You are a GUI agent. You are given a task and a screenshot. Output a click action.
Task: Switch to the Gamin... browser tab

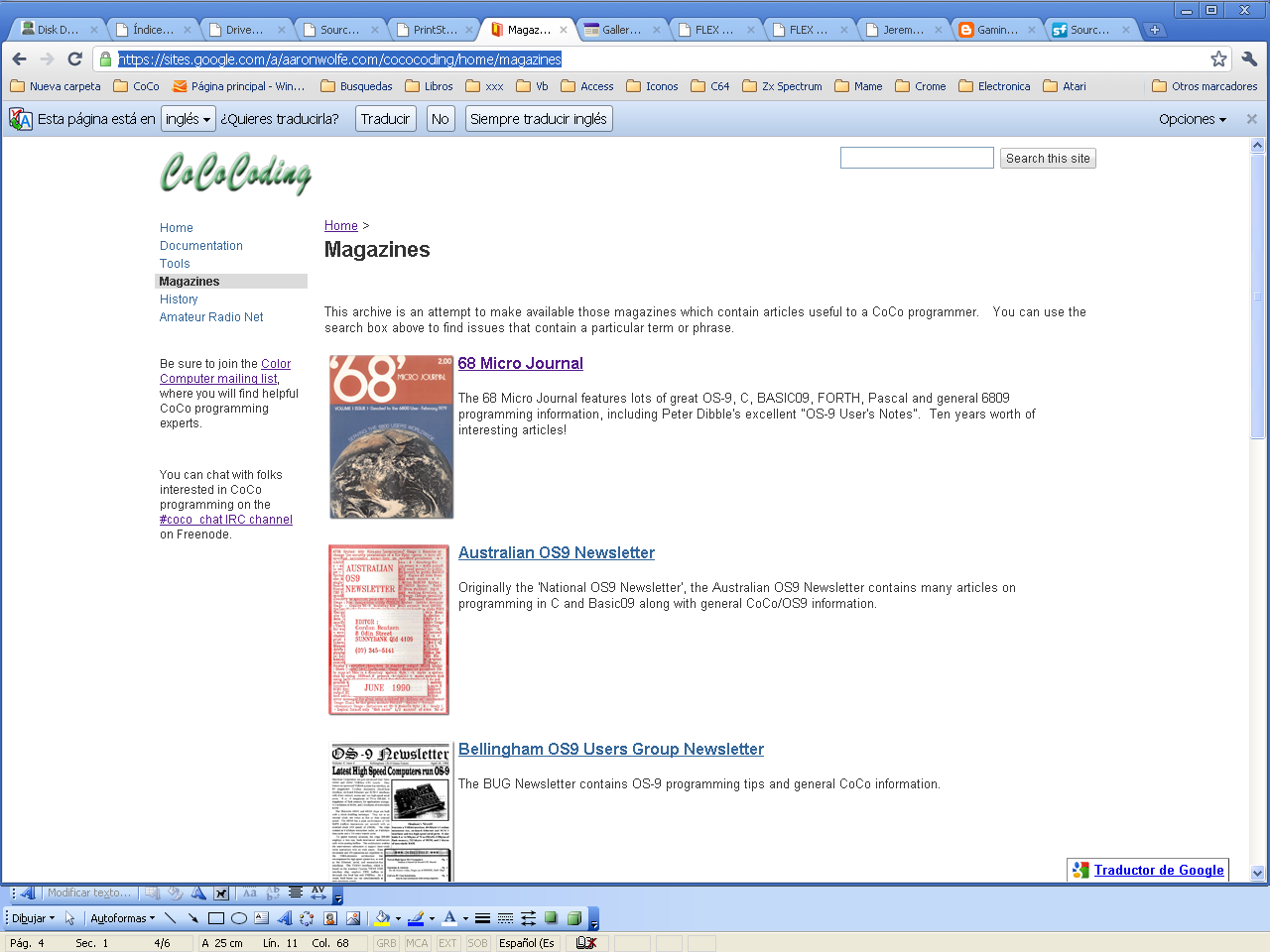(997, 30)
